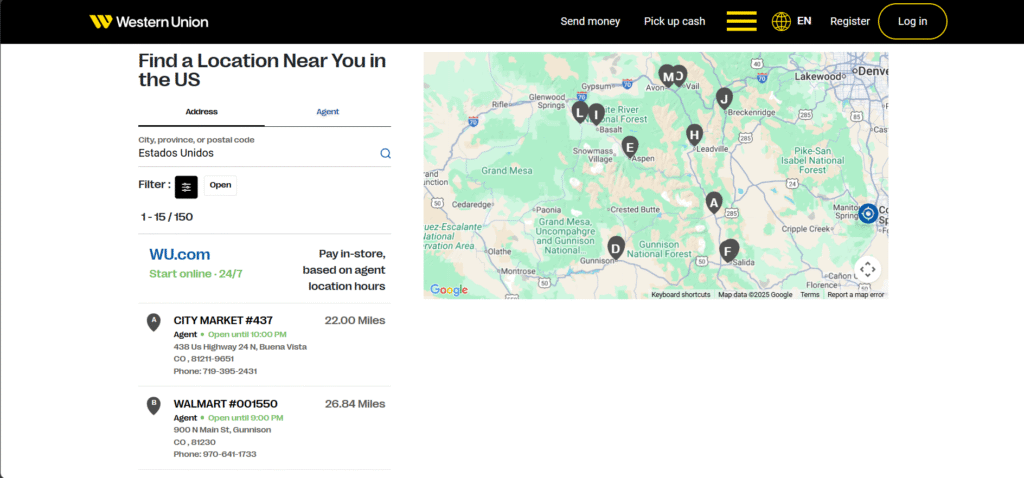Click map marker J near Breckenridge
1024x478 pixels.
(724, 96)
